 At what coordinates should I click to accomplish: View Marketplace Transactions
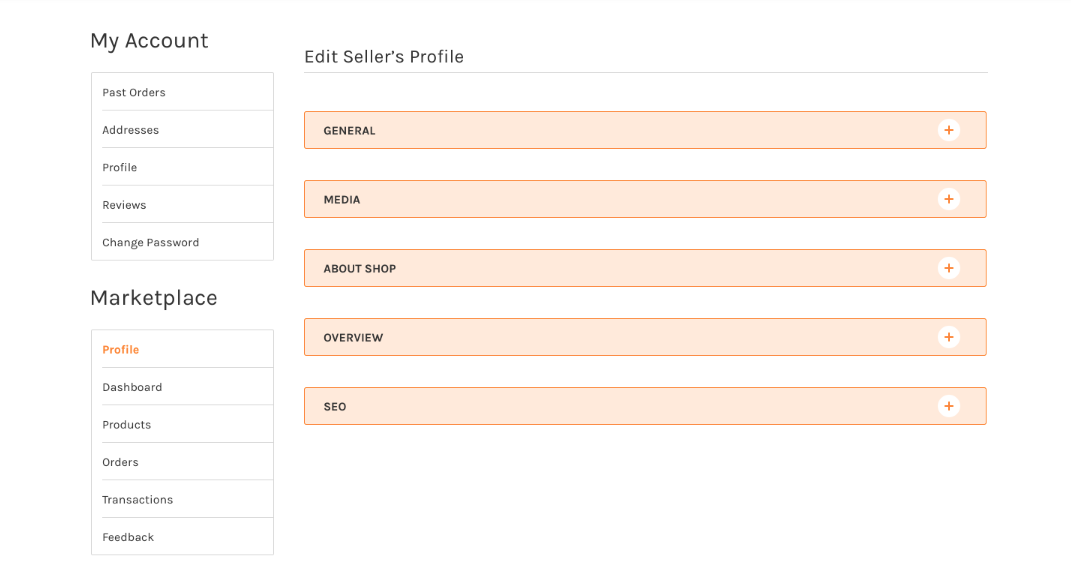(138, 500)
